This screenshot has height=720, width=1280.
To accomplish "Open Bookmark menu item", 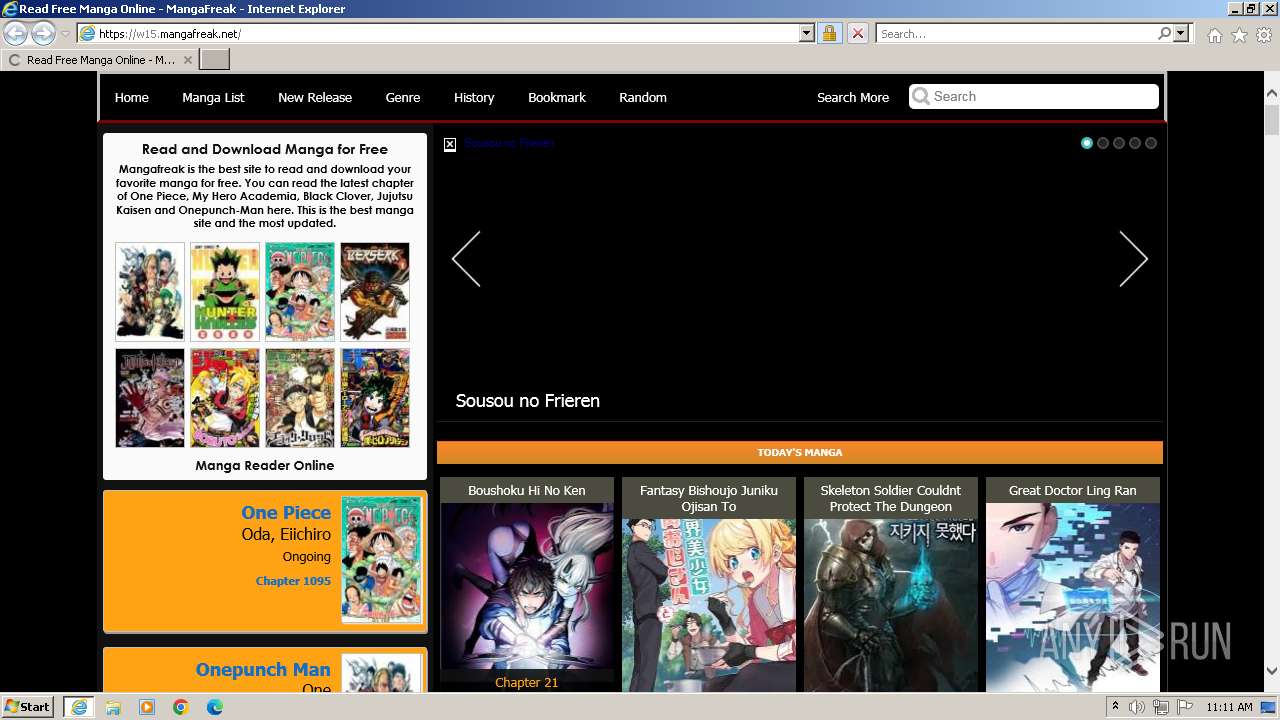I will tap(557, 97).
